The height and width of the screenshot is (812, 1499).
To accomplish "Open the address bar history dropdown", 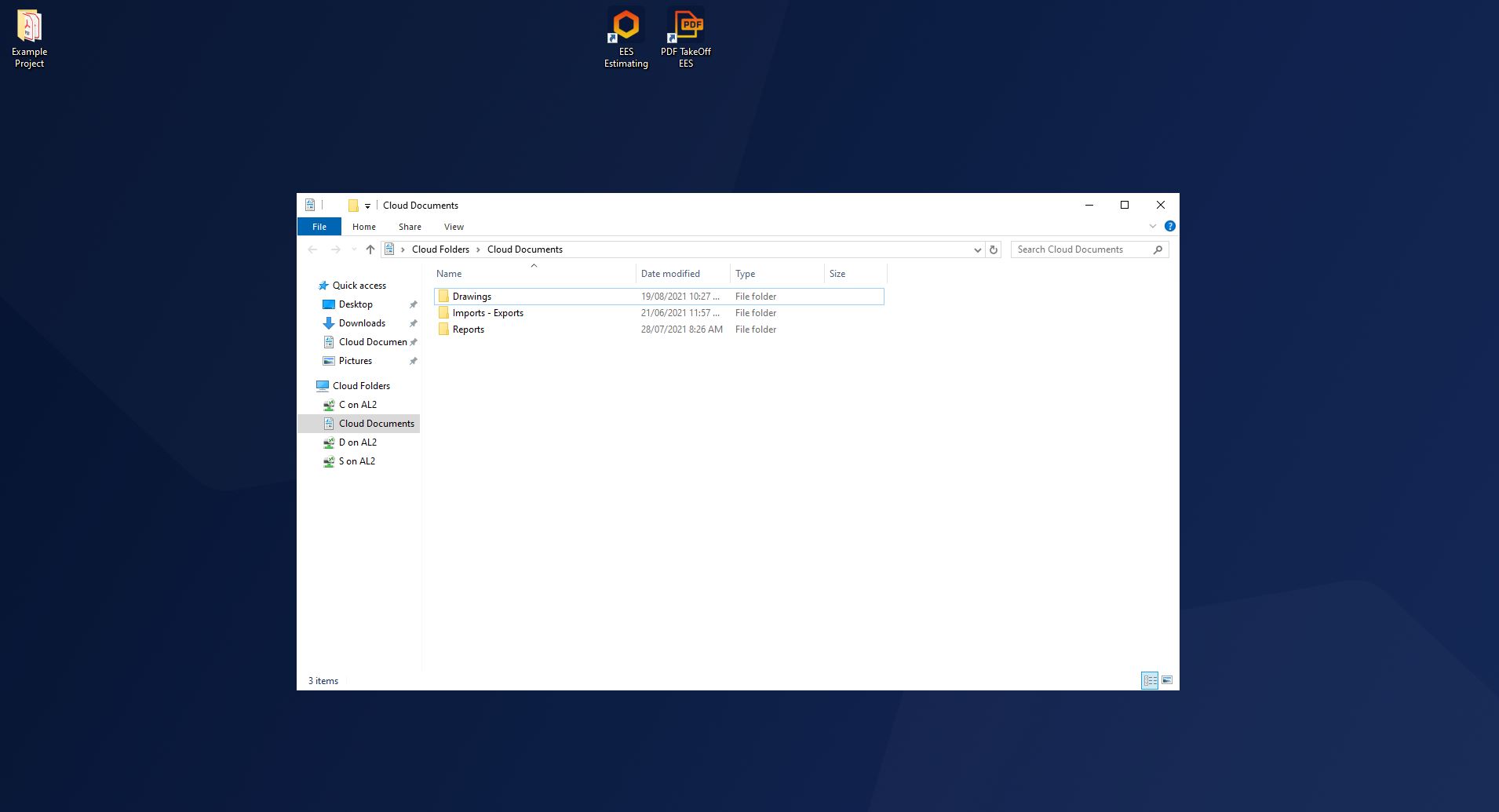I will (x=977, y=249).
